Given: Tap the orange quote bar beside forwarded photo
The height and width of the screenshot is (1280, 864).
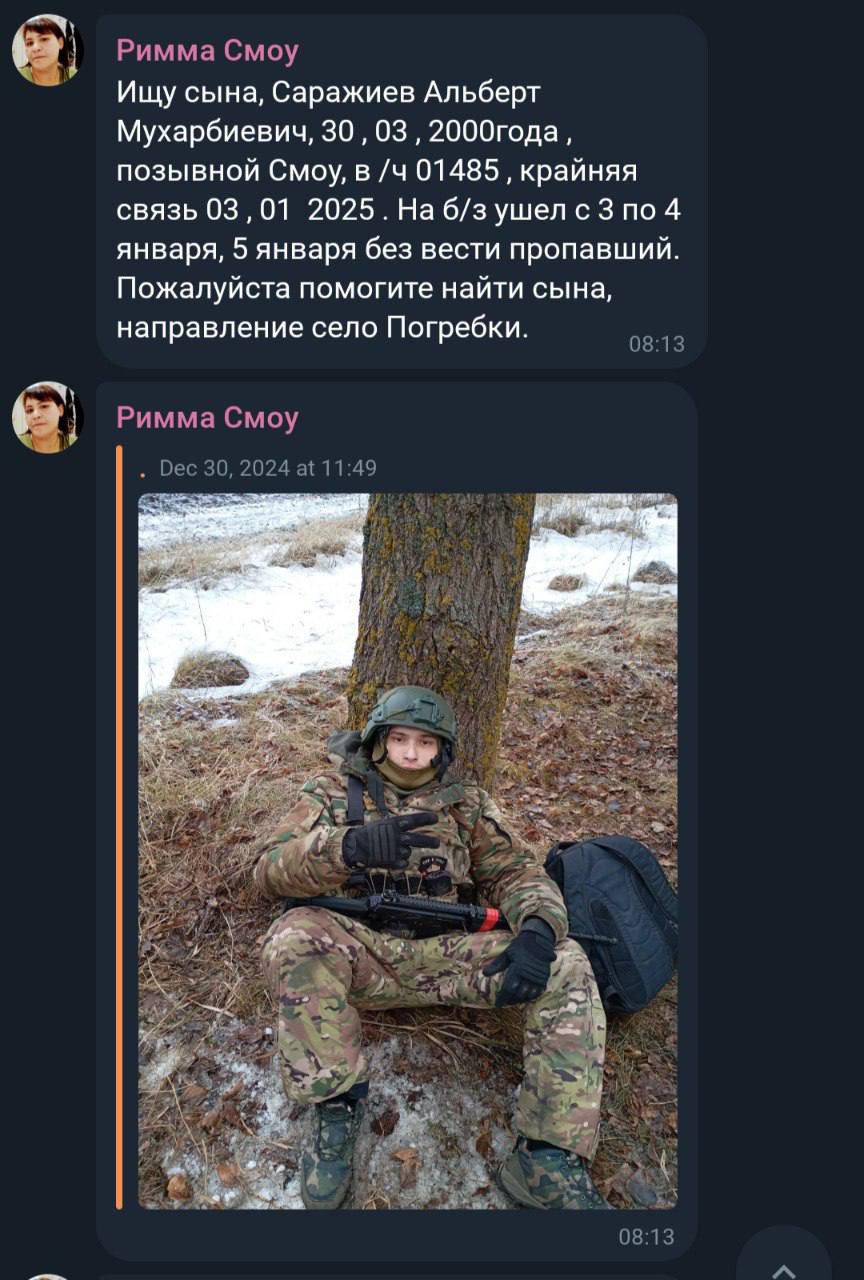Looking at the screenshot, I should (119, 827).
